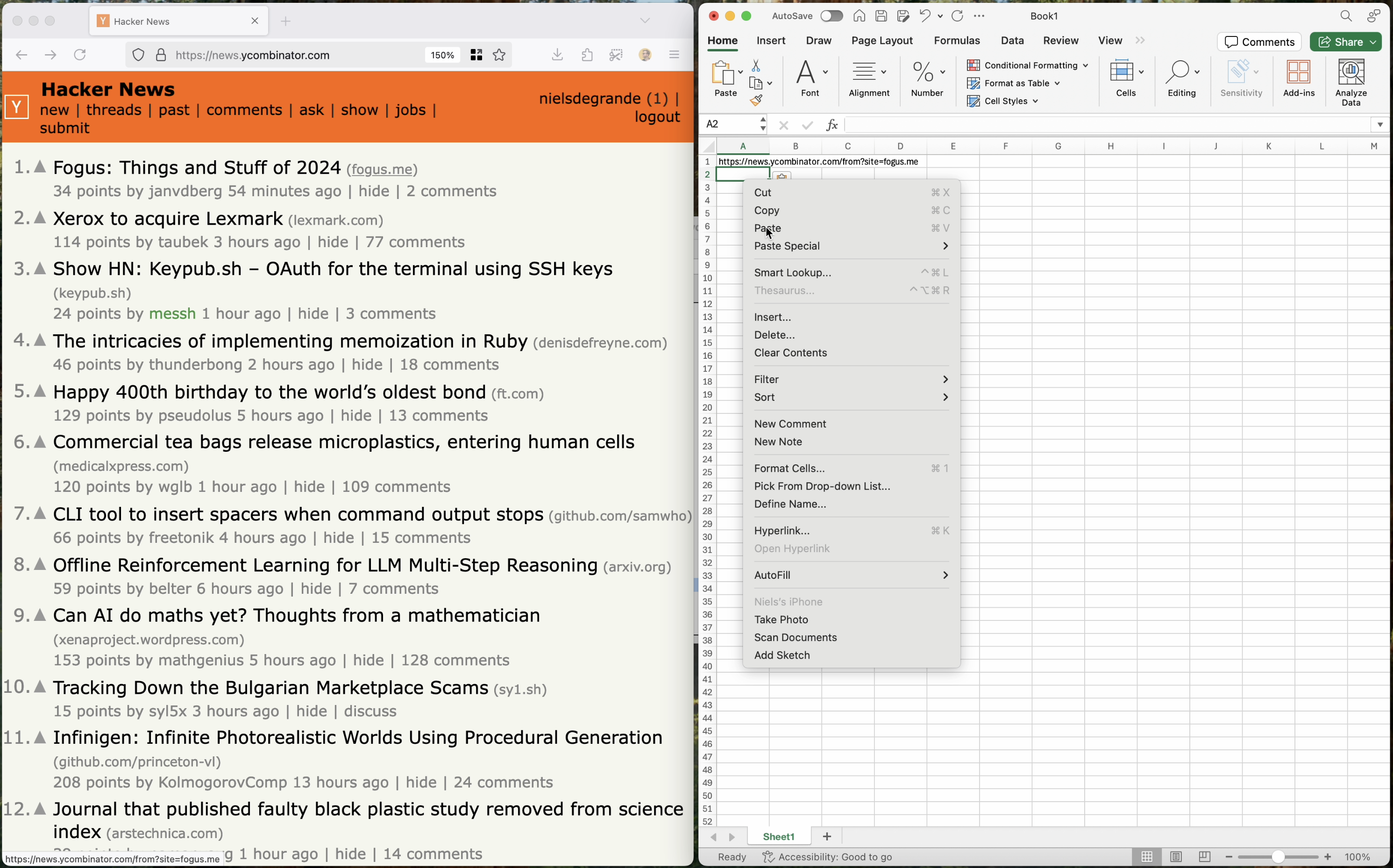The image size is (1393, 868).
Task: Expand the AutoFill submenu
Action: point(851,575)
